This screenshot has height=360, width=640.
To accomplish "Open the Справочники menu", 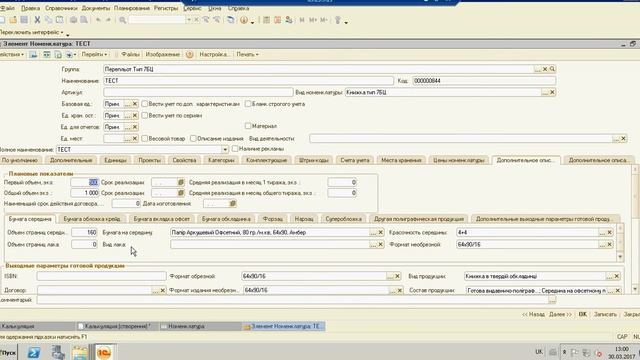I will 61,8.
